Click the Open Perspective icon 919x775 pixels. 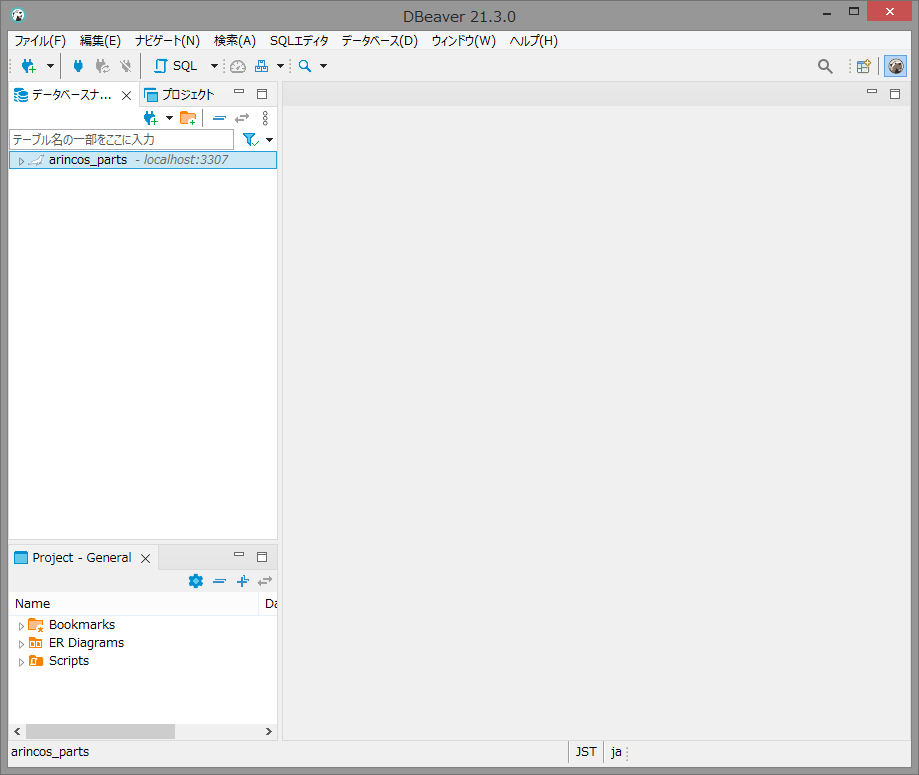click(863, 66)
